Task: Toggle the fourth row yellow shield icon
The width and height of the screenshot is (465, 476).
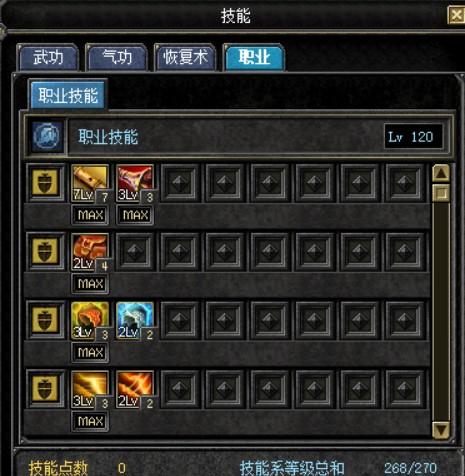Action: coord(46,389)
